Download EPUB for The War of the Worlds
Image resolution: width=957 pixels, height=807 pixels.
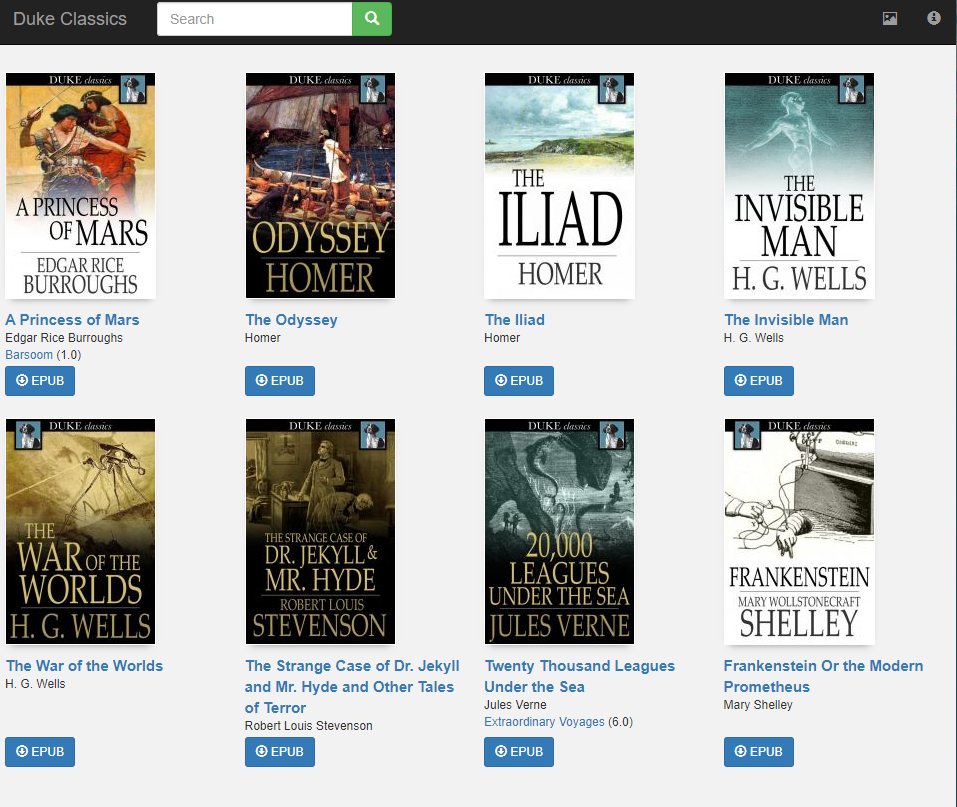tap(40, 751)
